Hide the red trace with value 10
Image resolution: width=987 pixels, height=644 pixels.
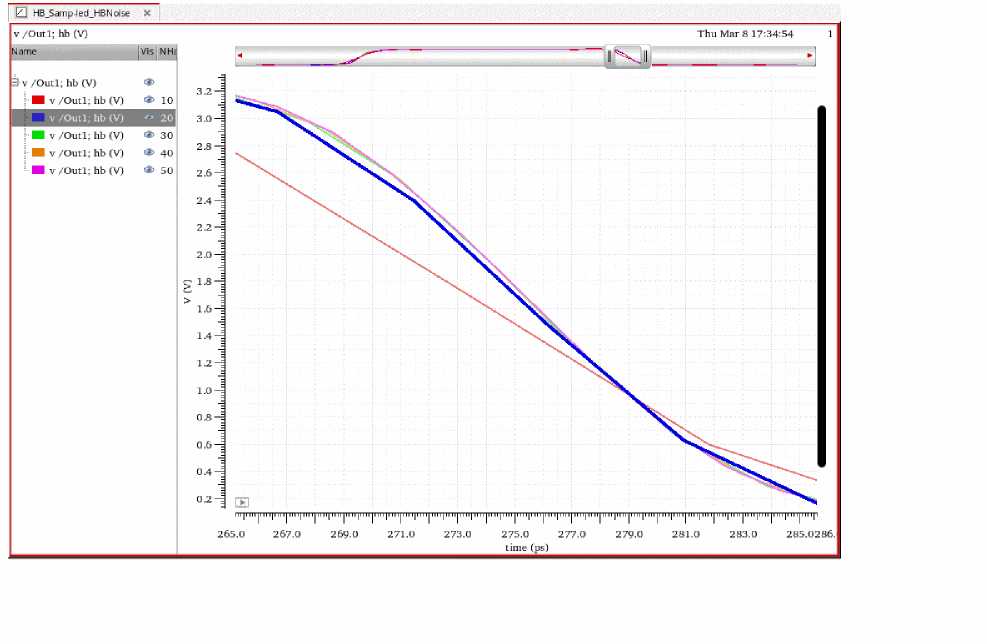(x=149, y=100)
